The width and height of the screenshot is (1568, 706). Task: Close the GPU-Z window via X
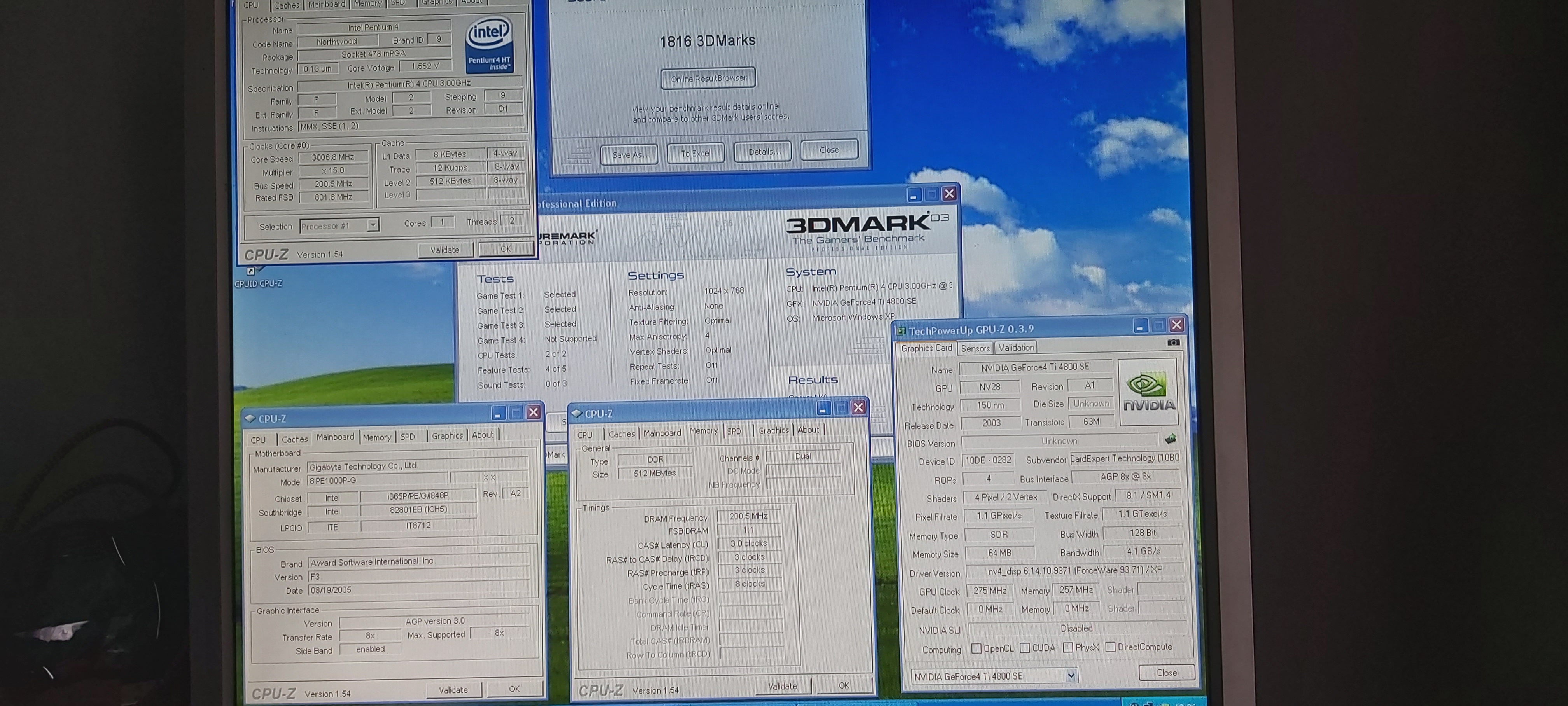click(1176, 325)
